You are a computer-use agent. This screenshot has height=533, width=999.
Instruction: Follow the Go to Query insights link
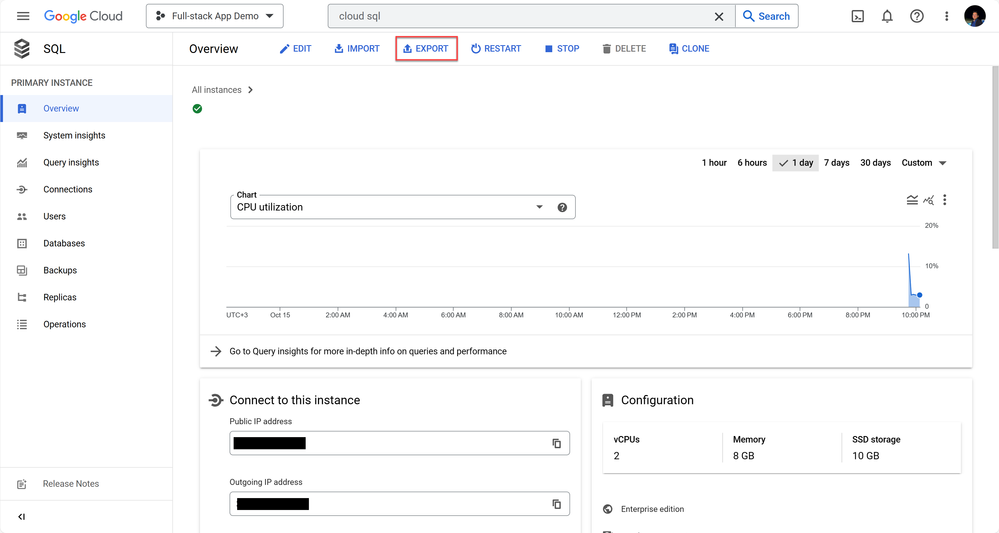[x=368, y=351]
